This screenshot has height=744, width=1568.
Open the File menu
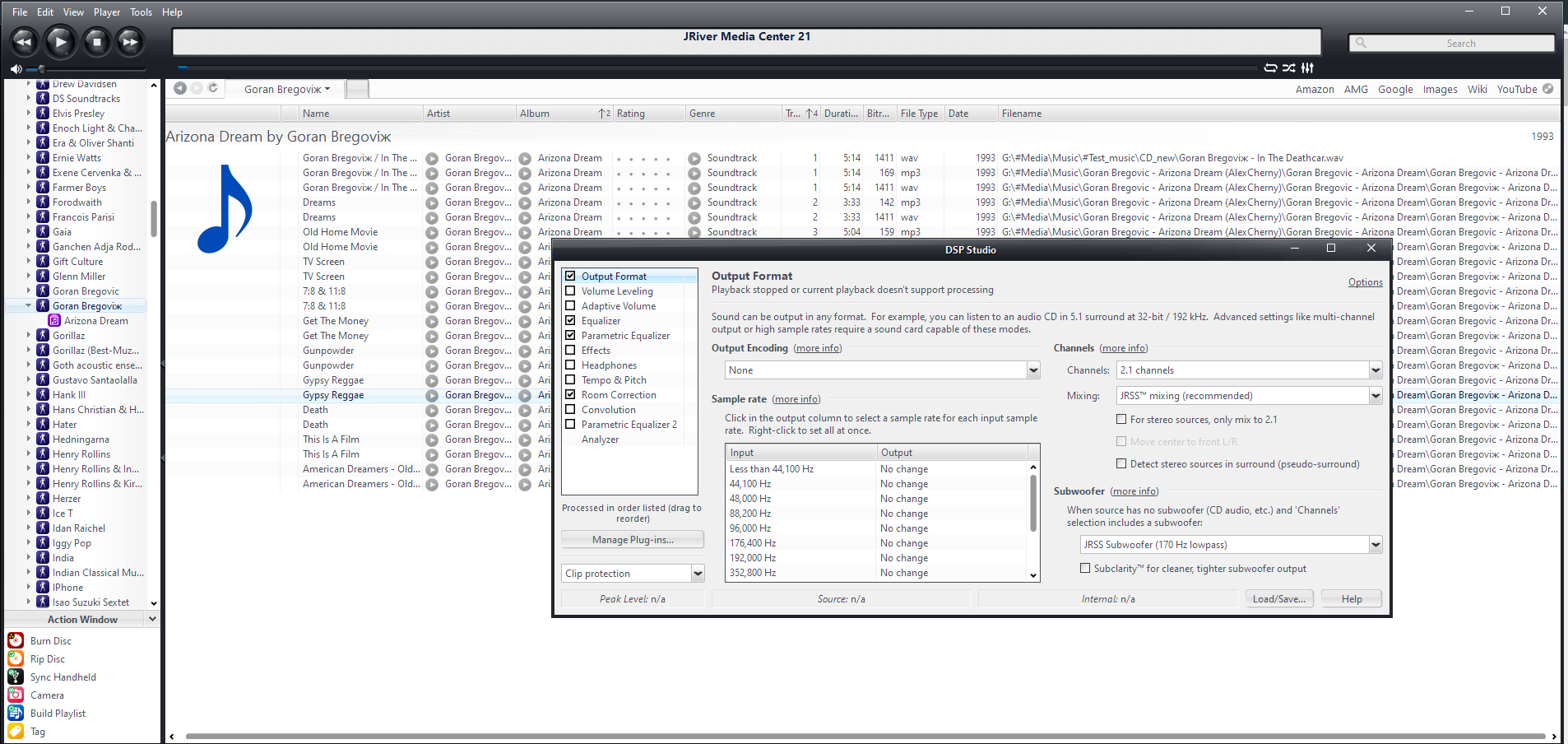pyautogui.click(x=20, y=12)
